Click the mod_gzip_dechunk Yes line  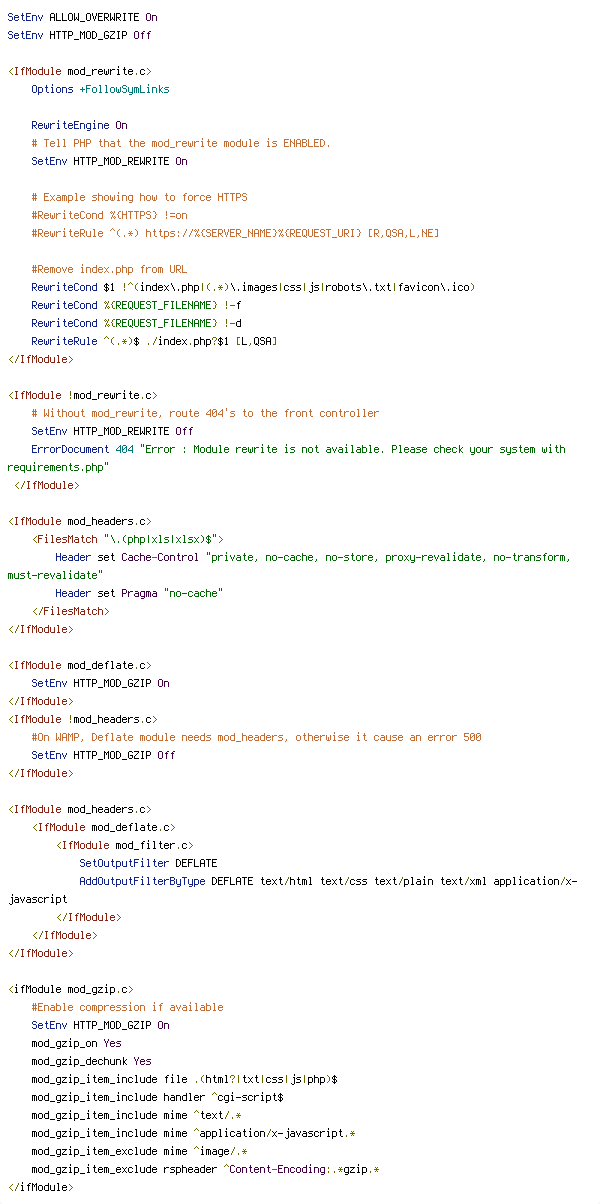pyautogui.click(x=91, y=1061)
